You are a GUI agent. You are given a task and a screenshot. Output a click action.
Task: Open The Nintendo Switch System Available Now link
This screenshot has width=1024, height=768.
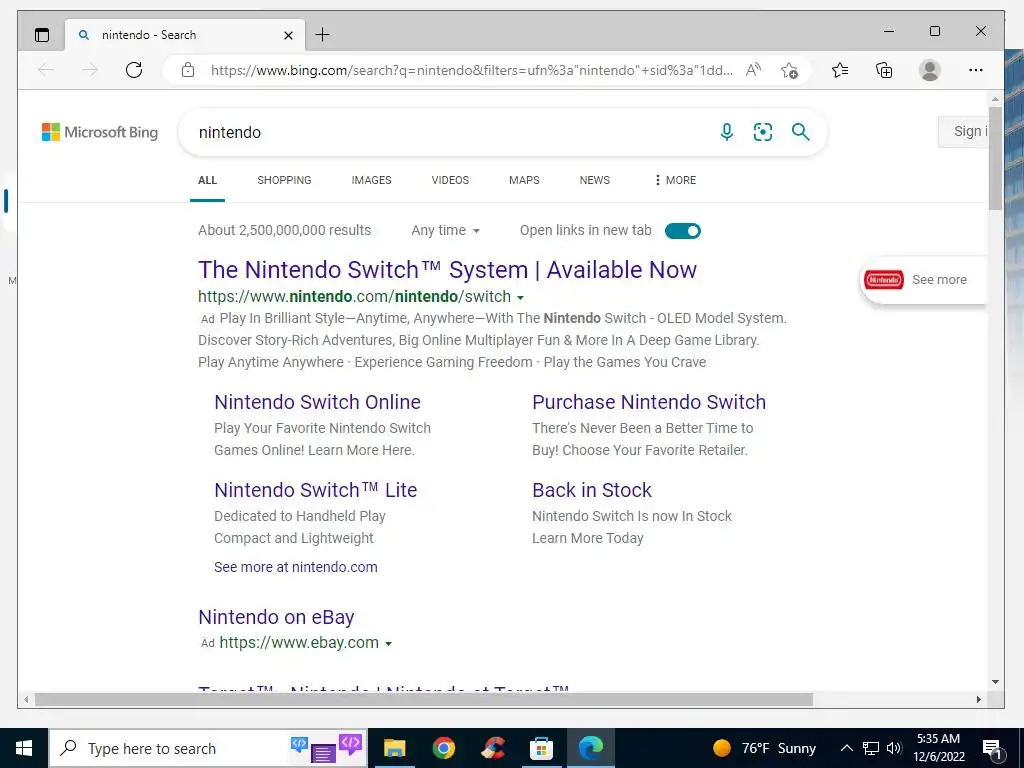447,270
